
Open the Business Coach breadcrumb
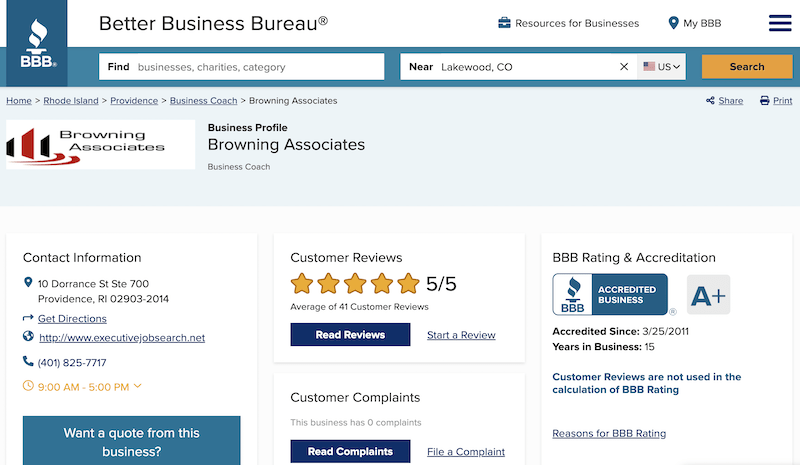[x=204, y=101]
